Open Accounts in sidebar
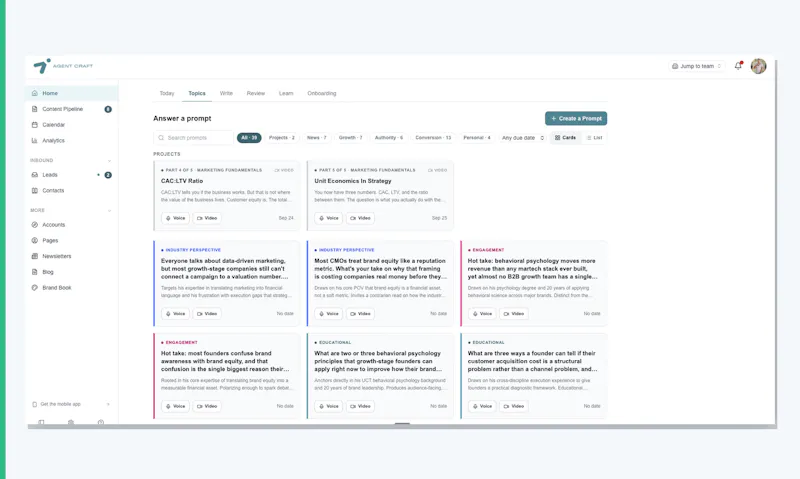 [x=71, y=225]
